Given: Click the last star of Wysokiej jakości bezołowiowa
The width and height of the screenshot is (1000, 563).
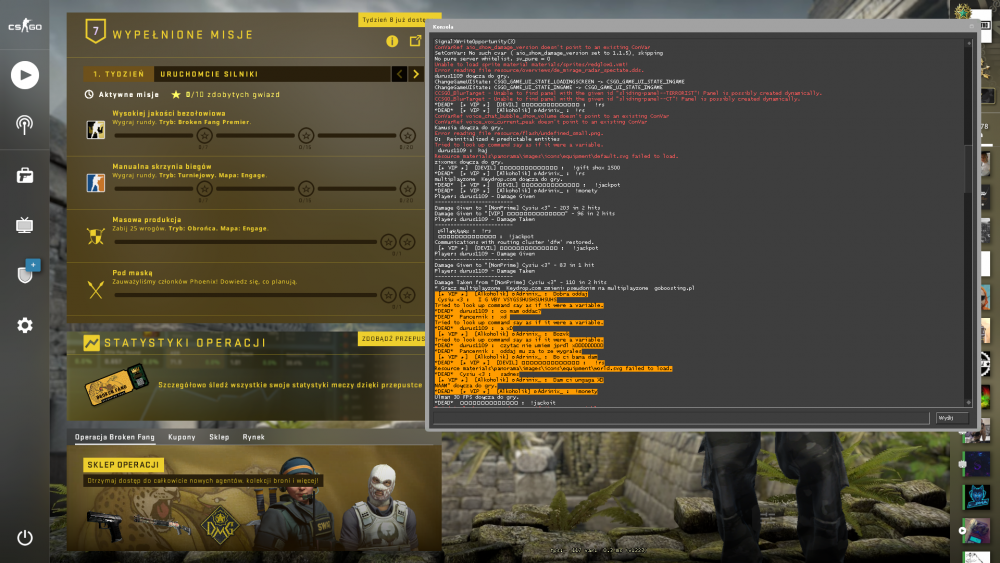Looking at the screenshot, I should (x=408, y=135).
